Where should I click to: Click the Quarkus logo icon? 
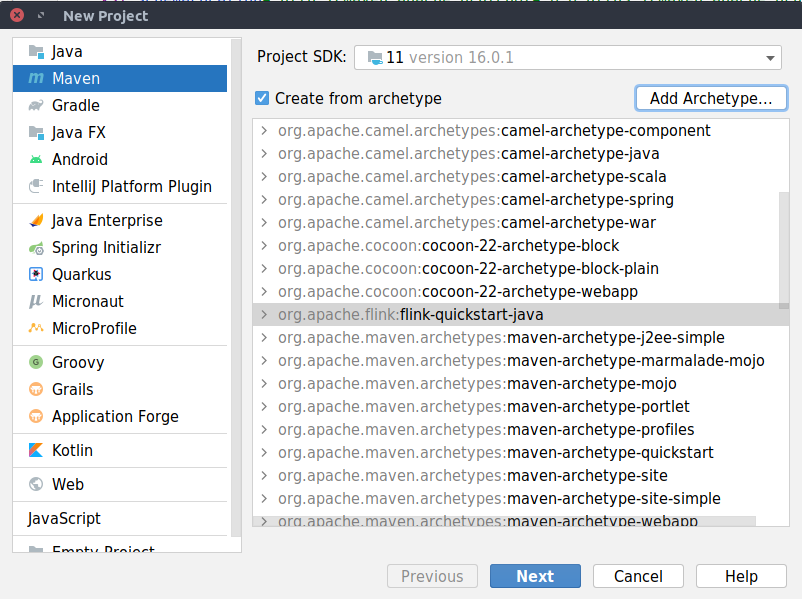36,275
